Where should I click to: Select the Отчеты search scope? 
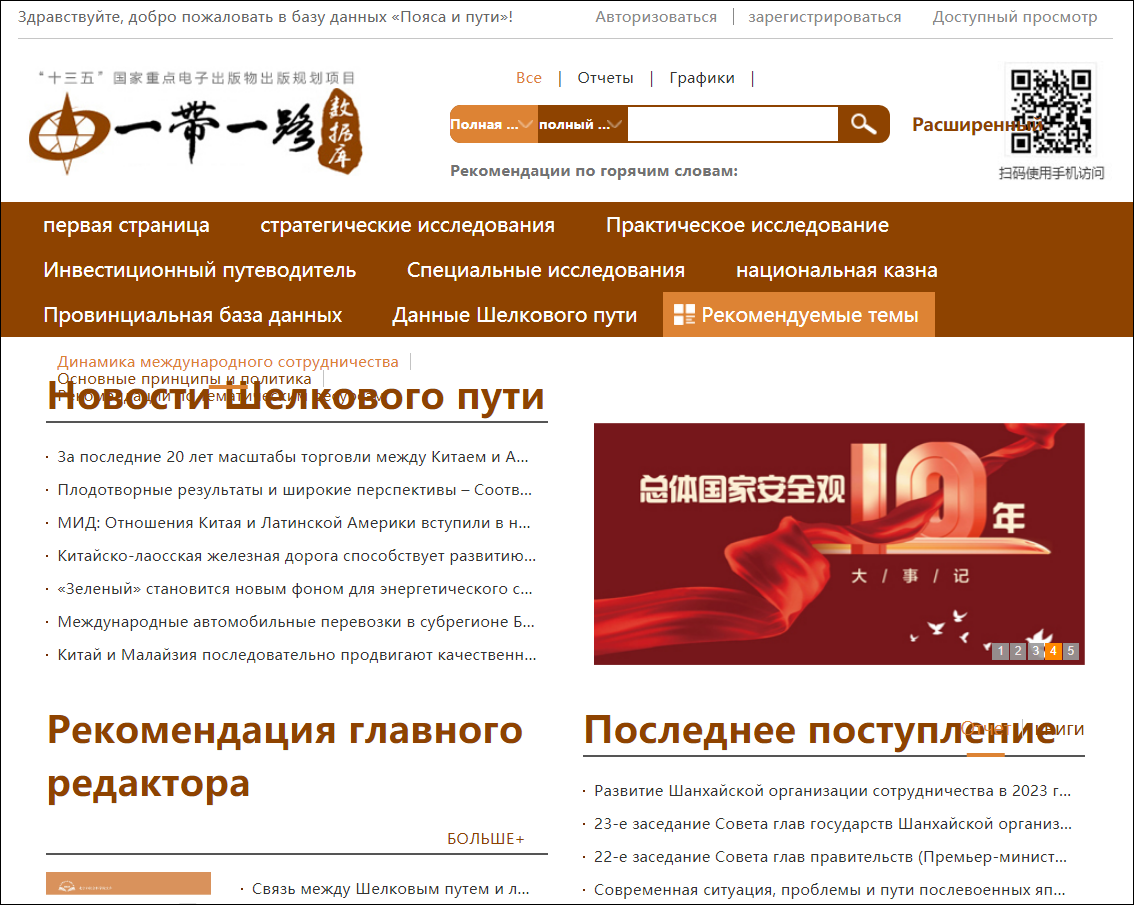[x=605, y=78]
